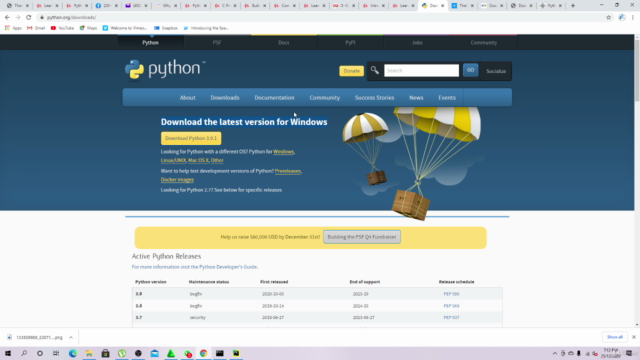Click the Python logo on the site header
Image resolution: width=640 pixels, height=360 pixels.
[165, 69]
